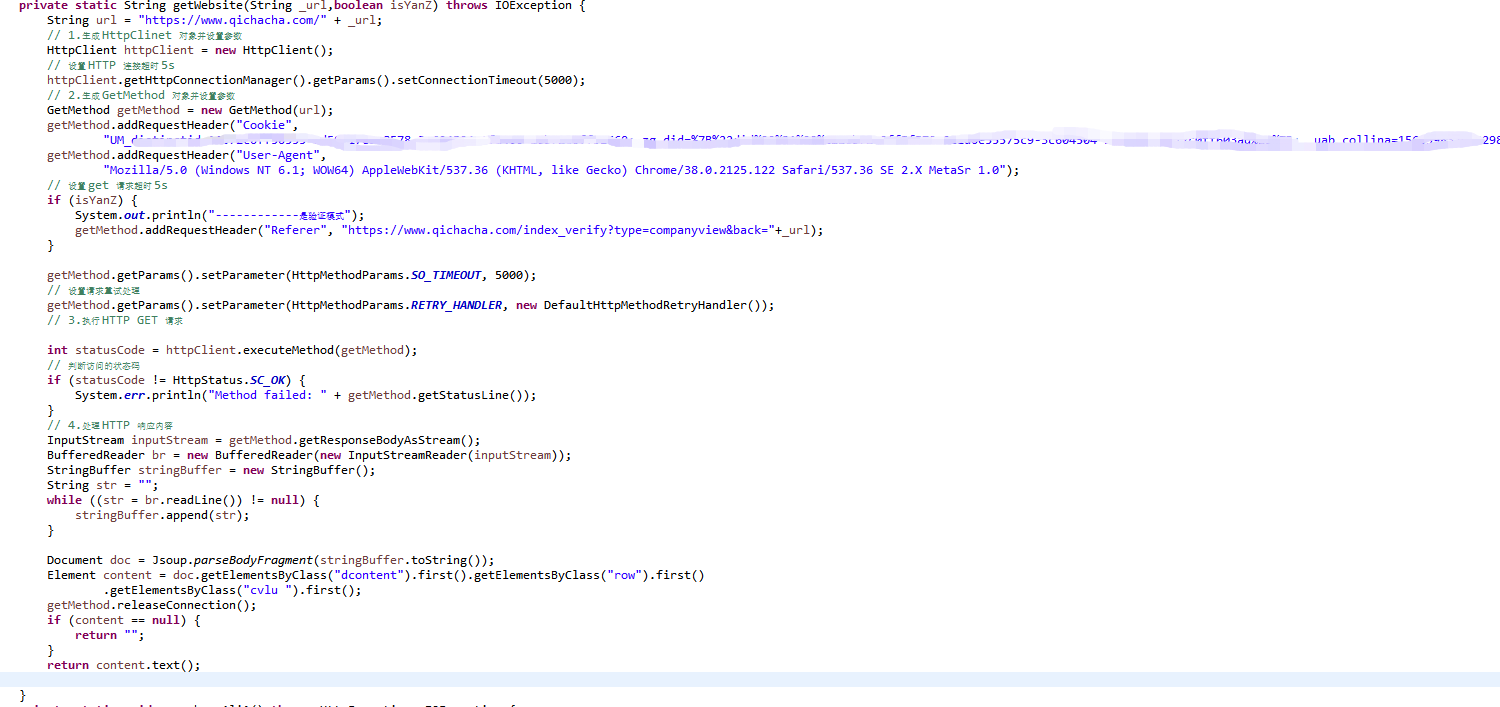
Task: Click the line 'HttpClient httpClient = new HttpClient();'
Action: 190,50
